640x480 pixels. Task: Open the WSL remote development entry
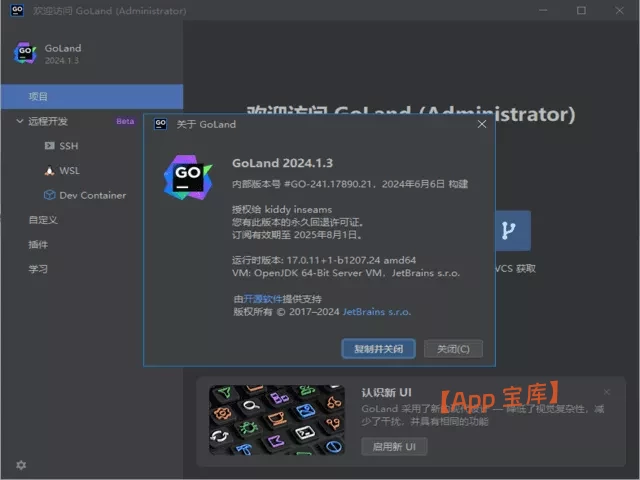(x=69, y=171)
